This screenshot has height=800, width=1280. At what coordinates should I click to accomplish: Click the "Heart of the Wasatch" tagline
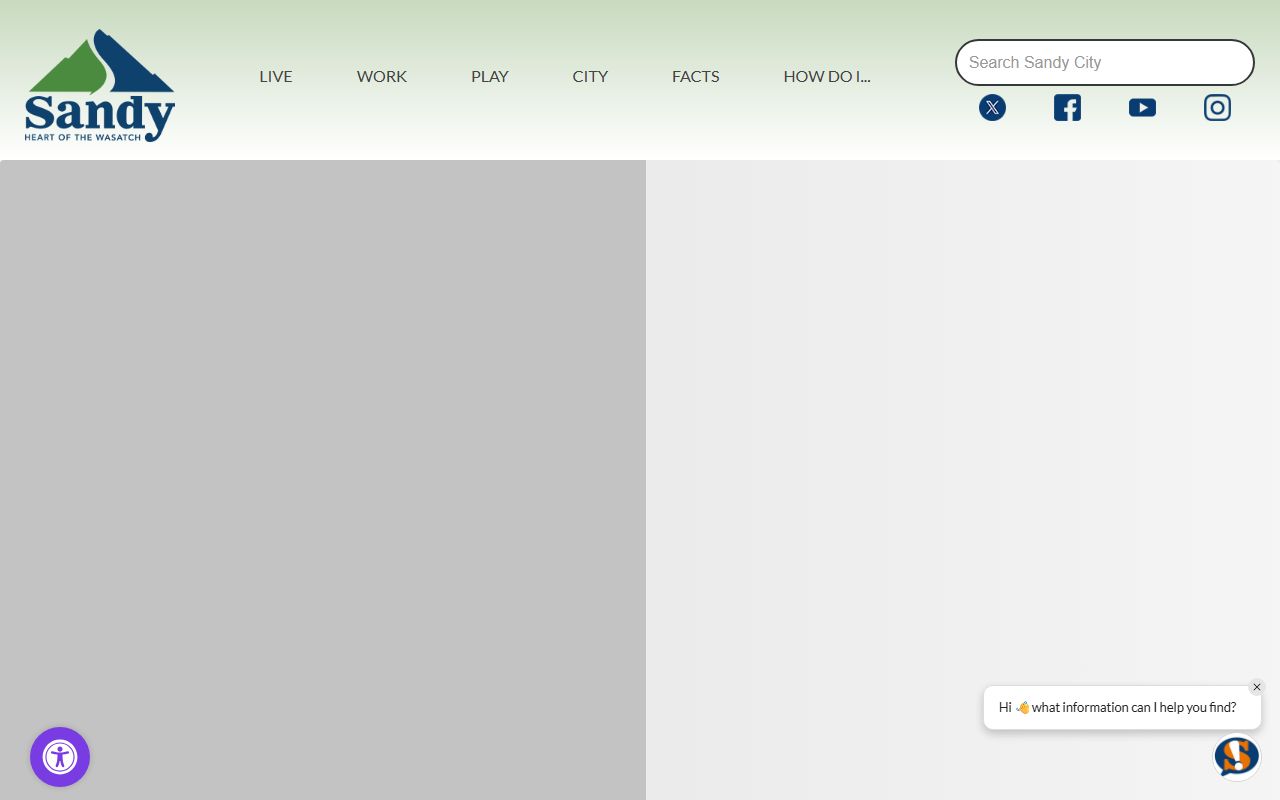click(x=83, y=137)
